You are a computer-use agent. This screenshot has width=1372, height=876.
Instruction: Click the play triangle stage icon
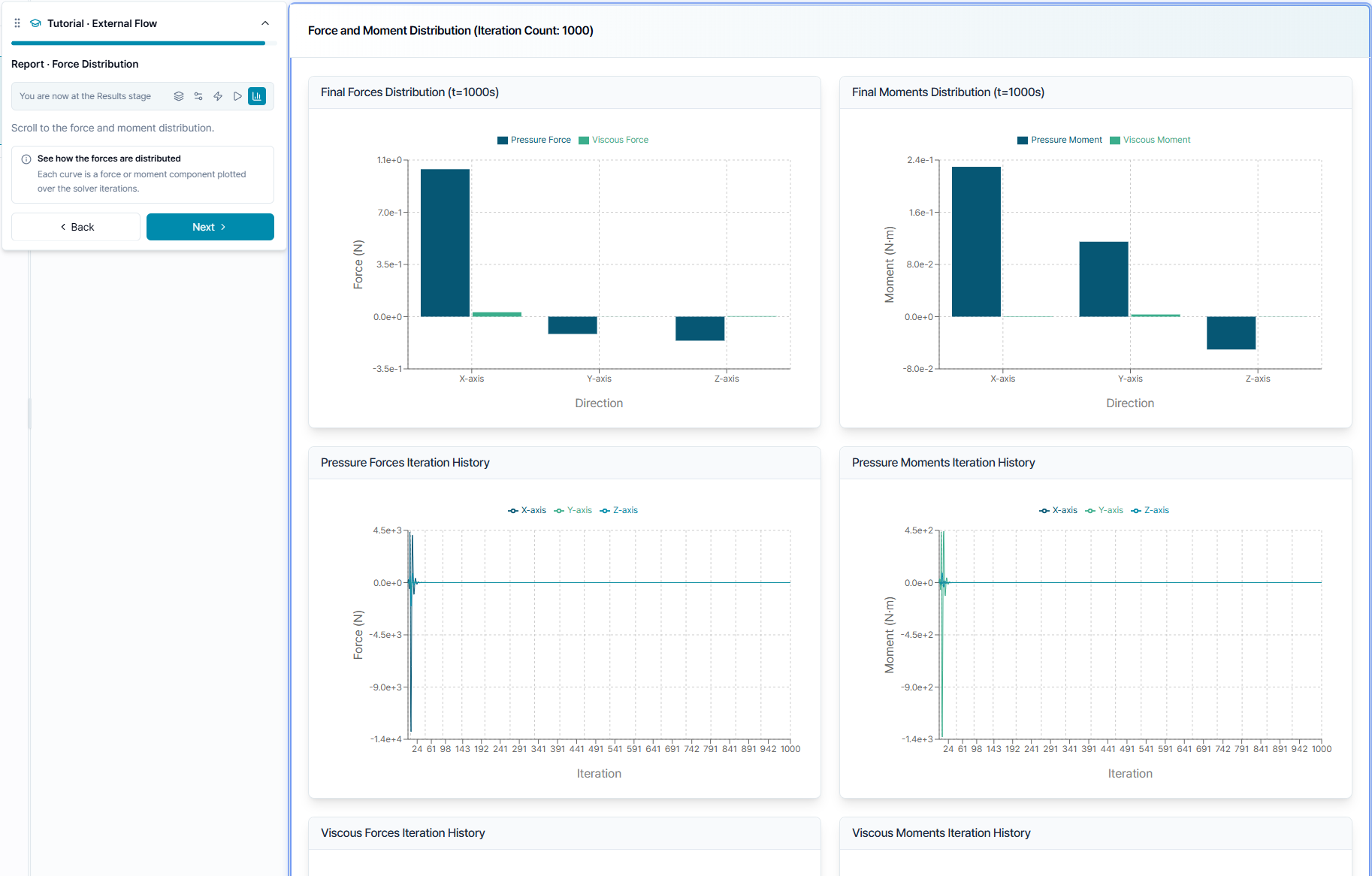click(x=237, y=96)
